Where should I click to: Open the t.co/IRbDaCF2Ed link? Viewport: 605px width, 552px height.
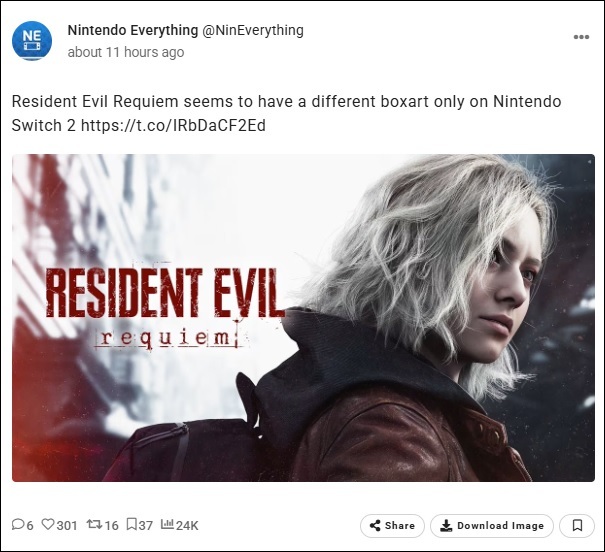pyautogui.click(x=173, y=125)
